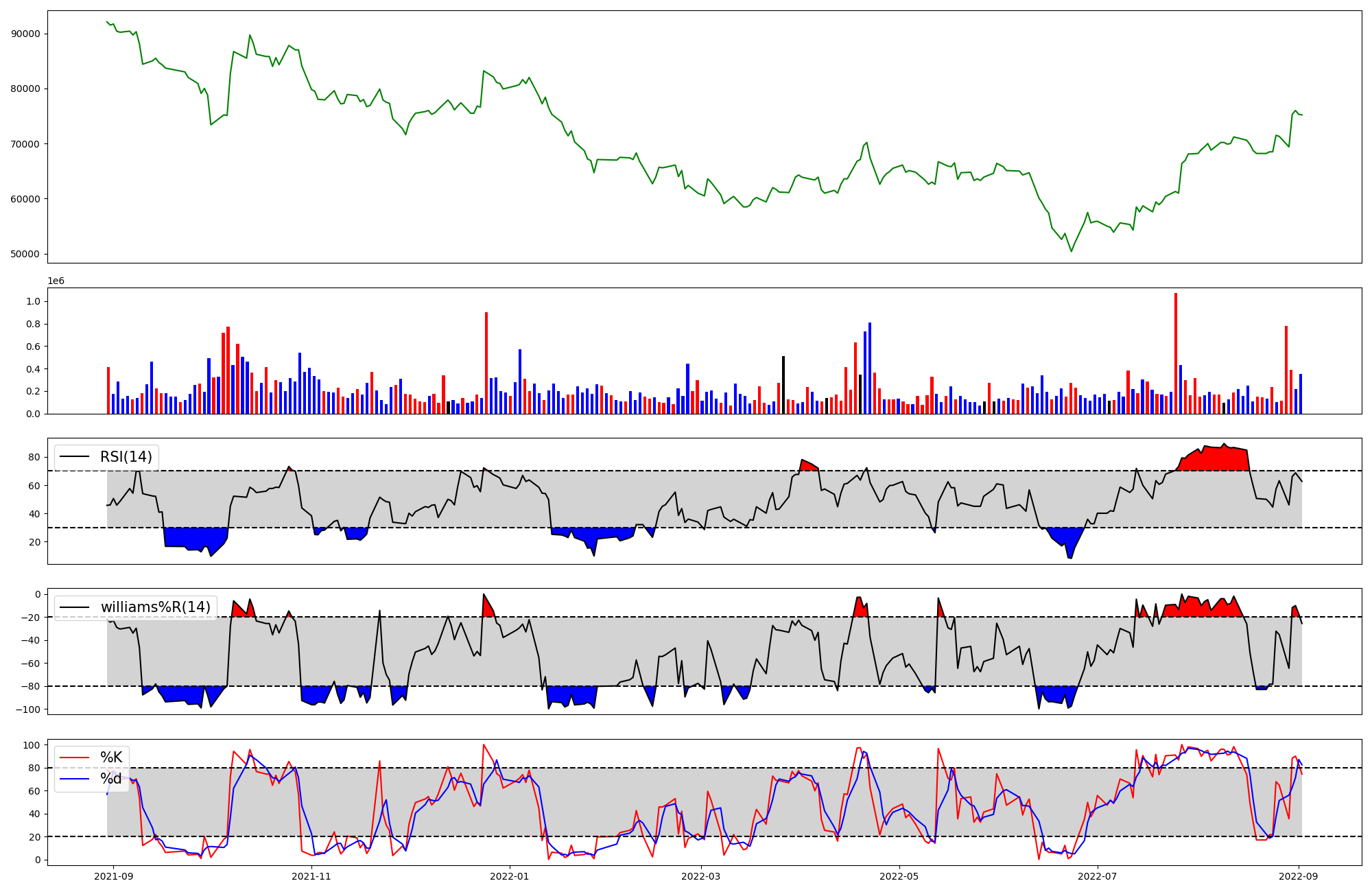Click the %K legend entry

coord(110,758)
